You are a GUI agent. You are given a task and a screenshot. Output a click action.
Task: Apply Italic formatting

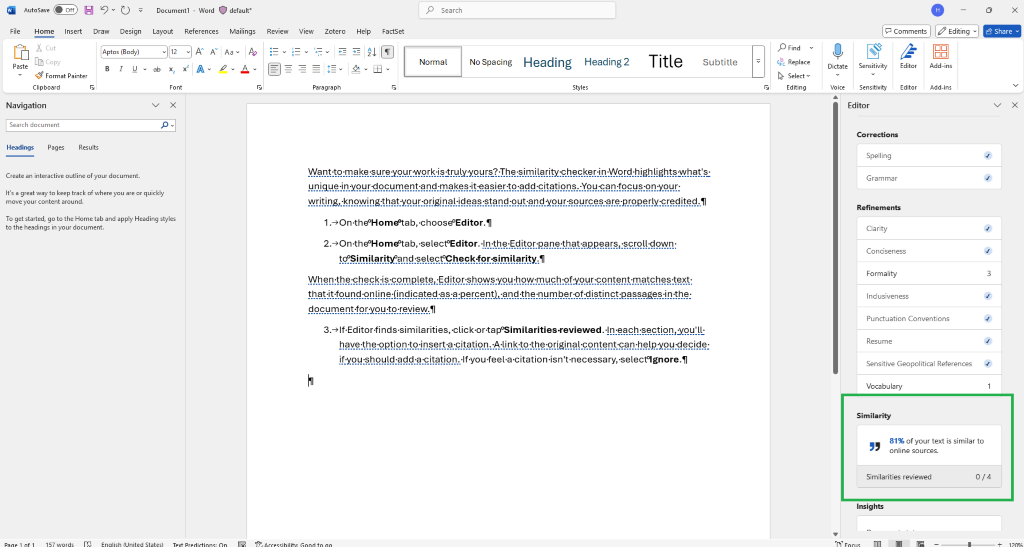tap(121, 69)
